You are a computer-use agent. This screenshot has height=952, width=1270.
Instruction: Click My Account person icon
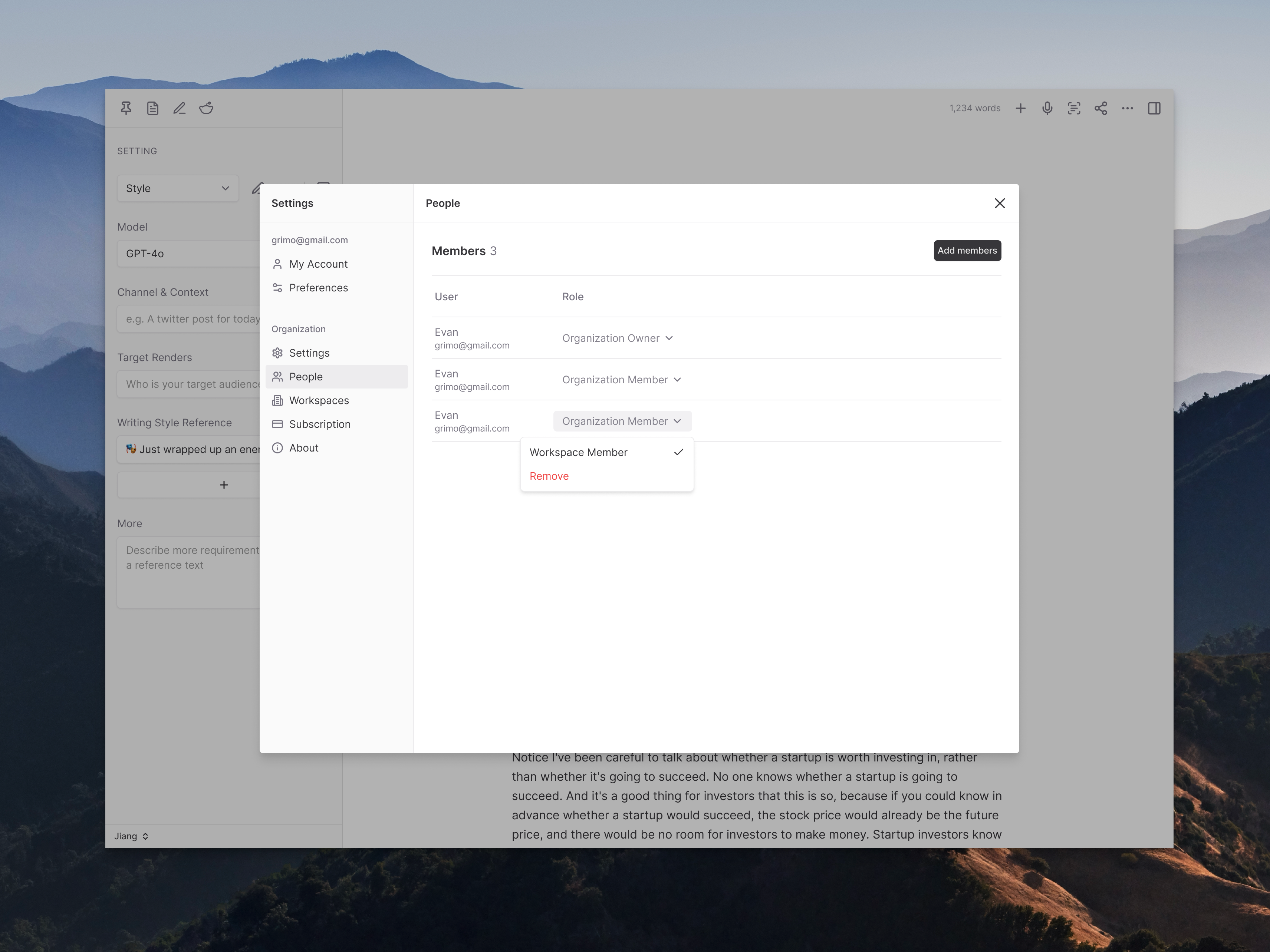(277, 264)
